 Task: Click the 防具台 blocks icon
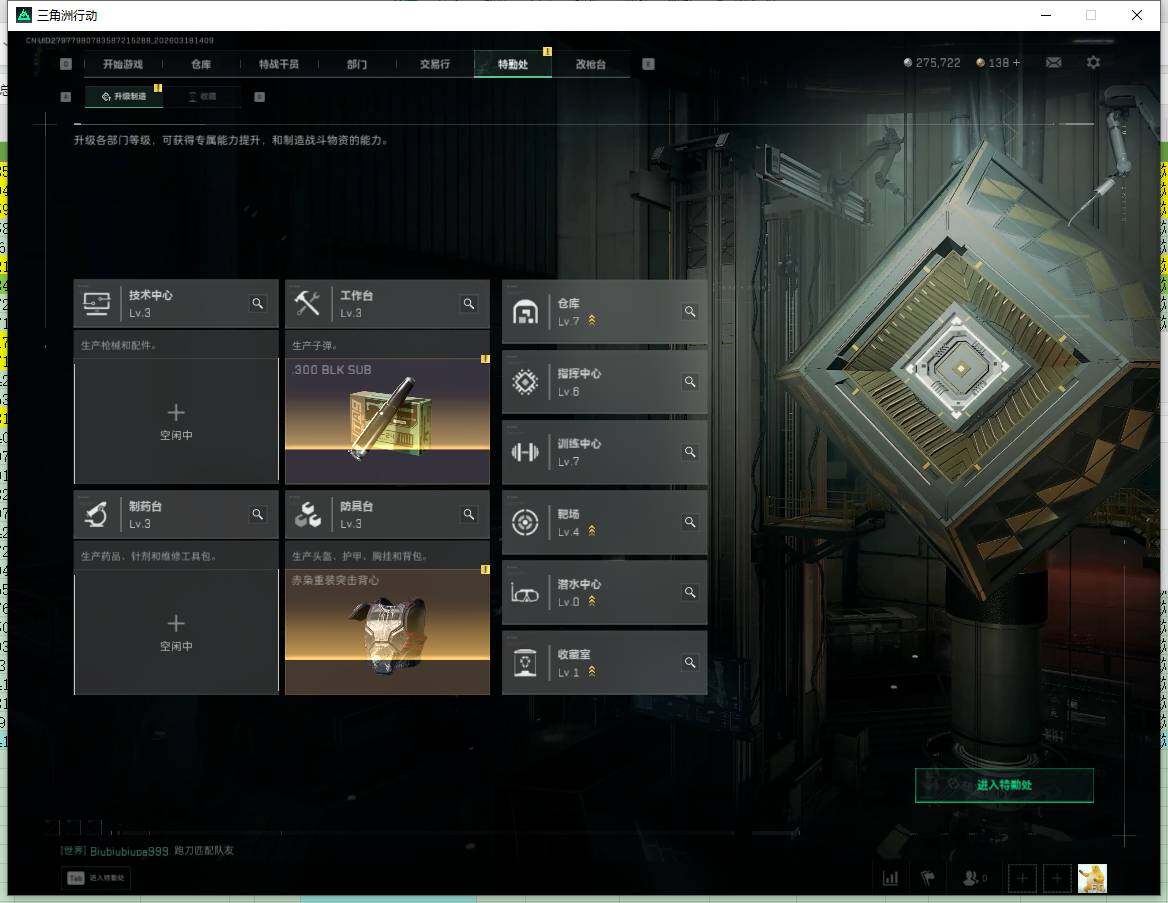pyautogui.click(x=307, y=514)
